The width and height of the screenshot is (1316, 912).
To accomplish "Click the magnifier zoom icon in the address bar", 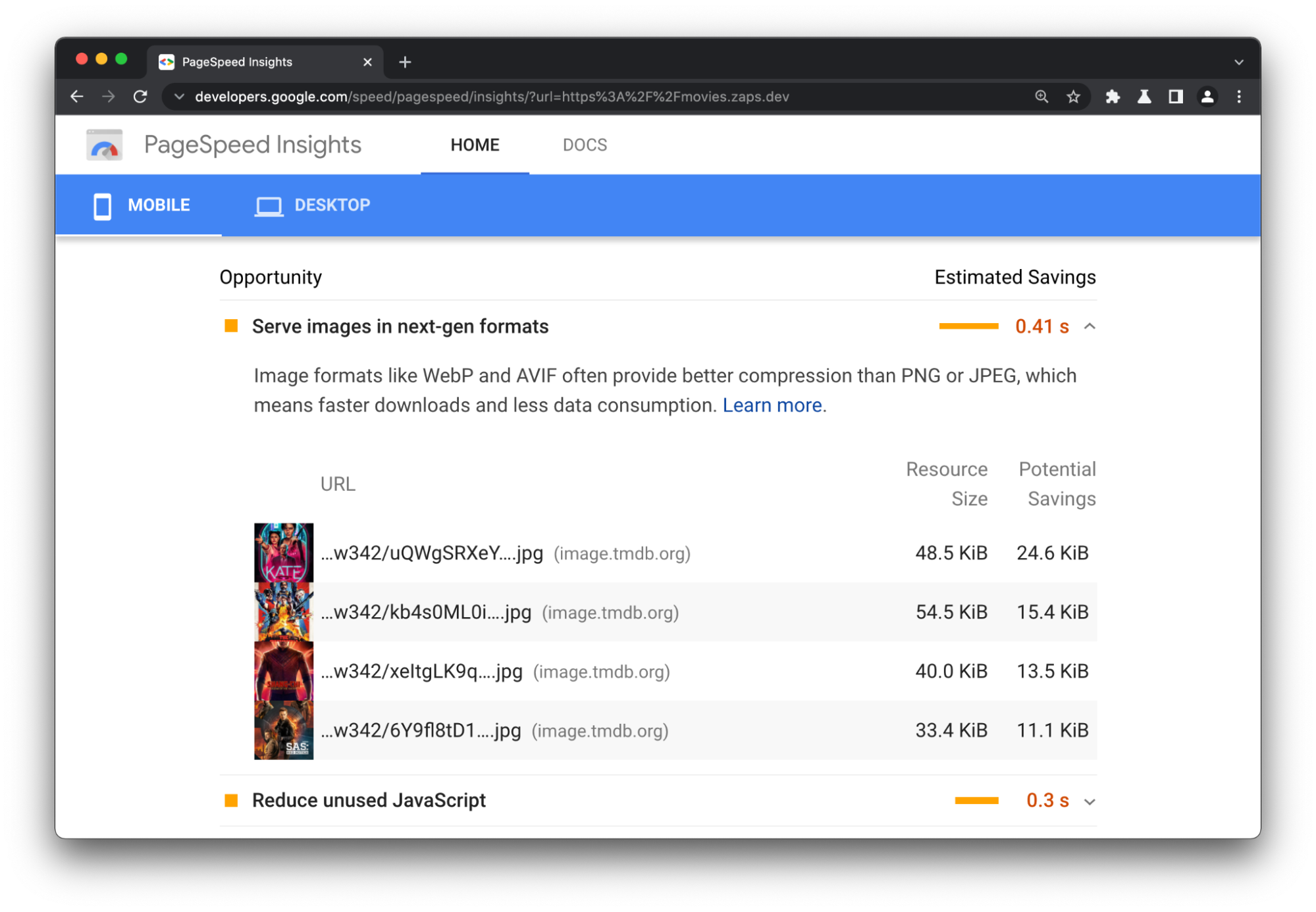I will tap(1041, 96).
